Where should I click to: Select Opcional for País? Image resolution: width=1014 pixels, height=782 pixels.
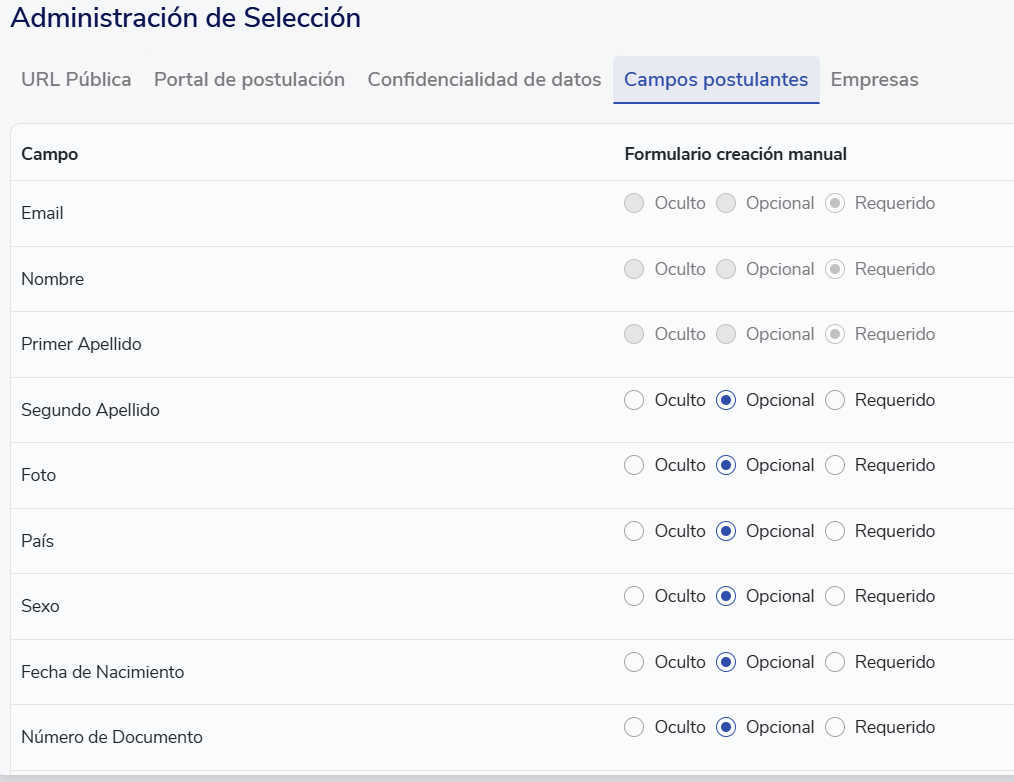click(727, 531)
